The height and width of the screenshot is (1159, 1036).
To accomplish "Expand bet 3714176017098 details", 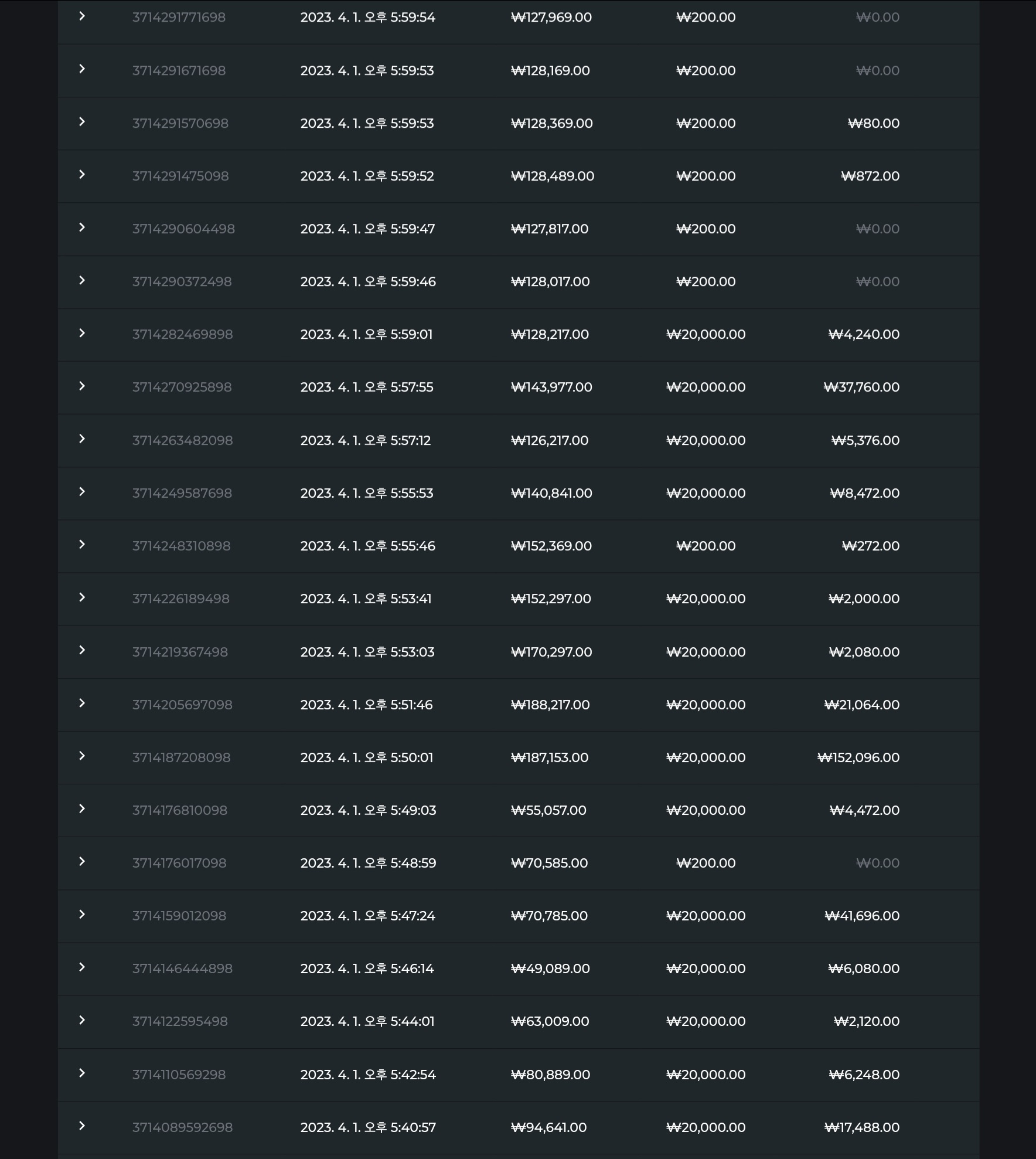I will pos(82,861).
